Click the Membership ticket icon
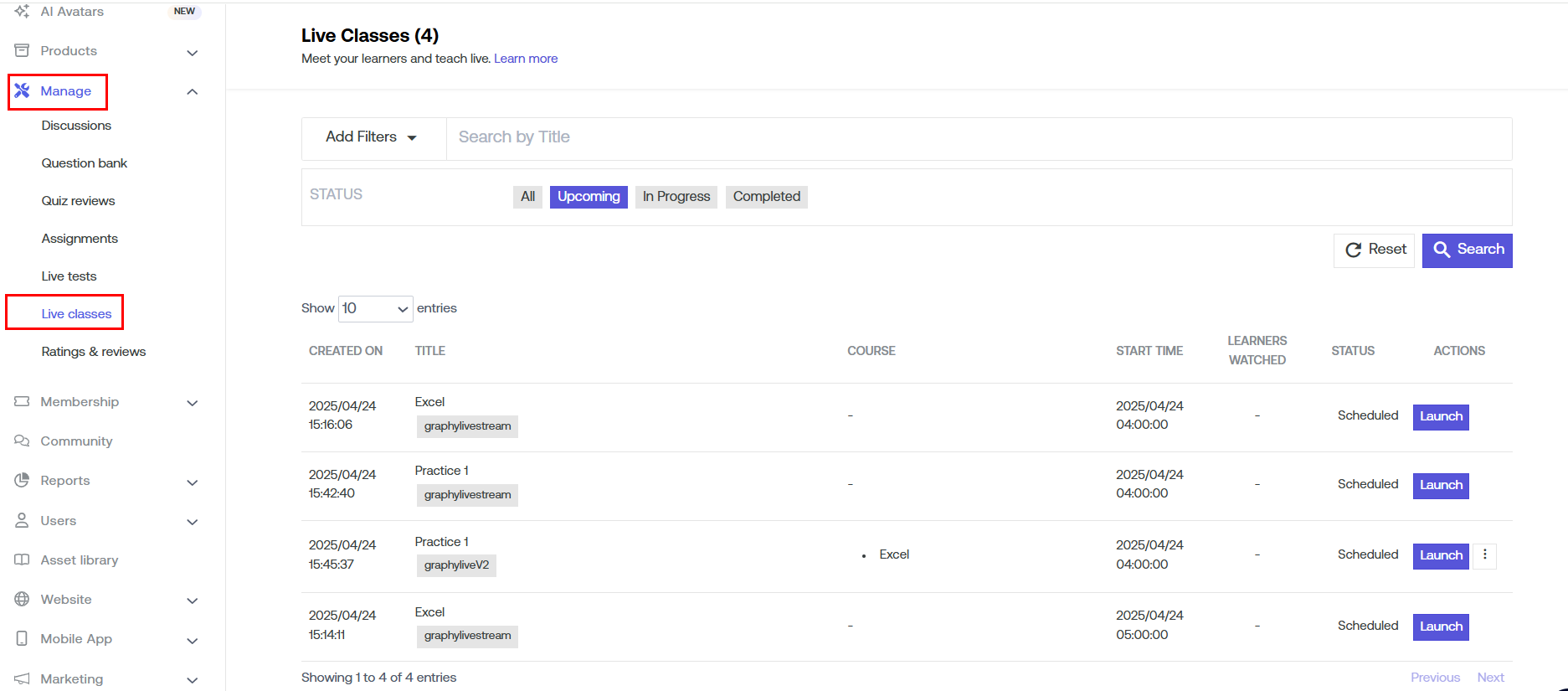Viewport: 1568px width, 691px height. click(22, 402)
